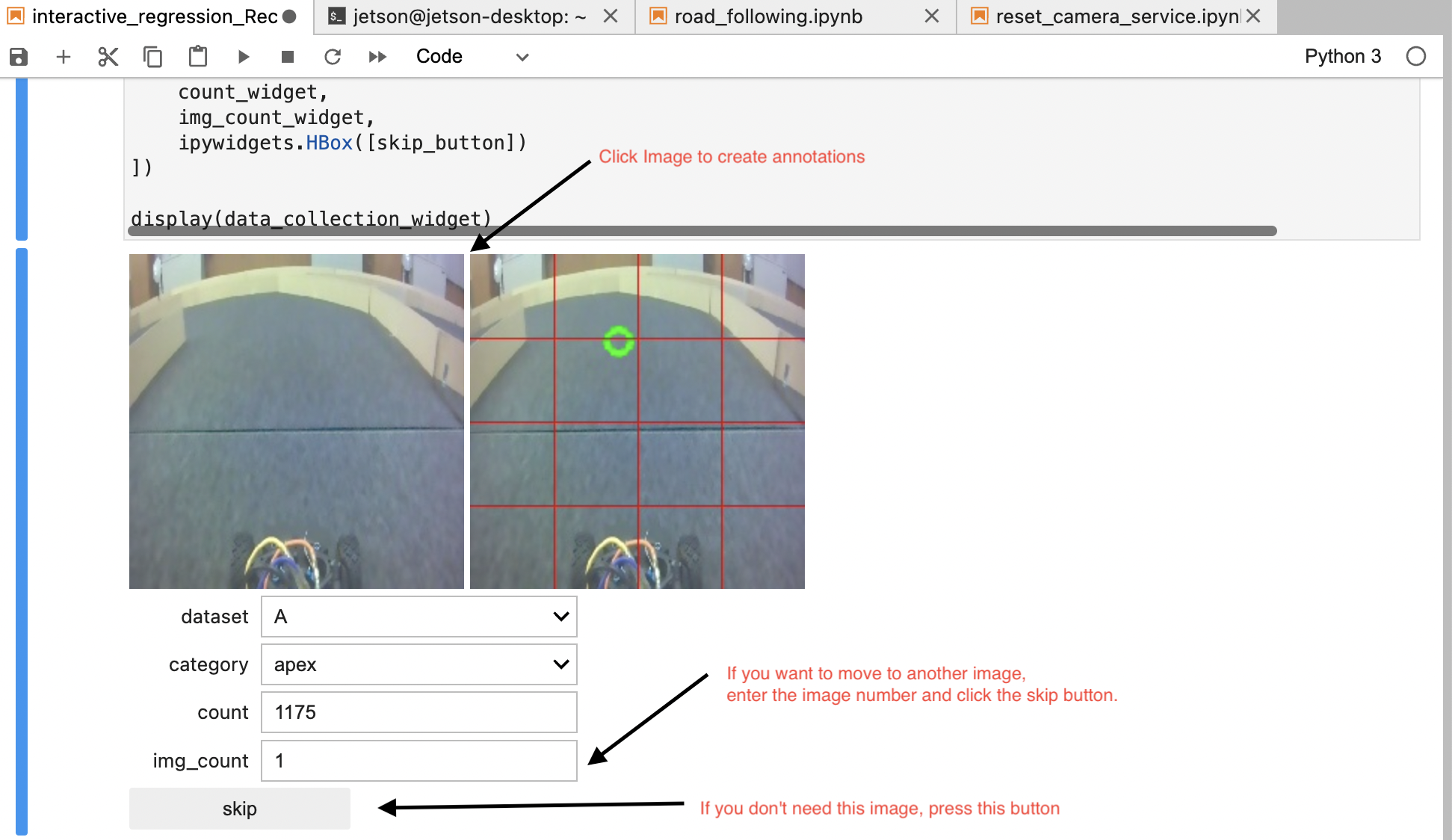This screenshot has width=1452, height=840.
Task: Interrupt the kernel
Action: tap(288, 56)
